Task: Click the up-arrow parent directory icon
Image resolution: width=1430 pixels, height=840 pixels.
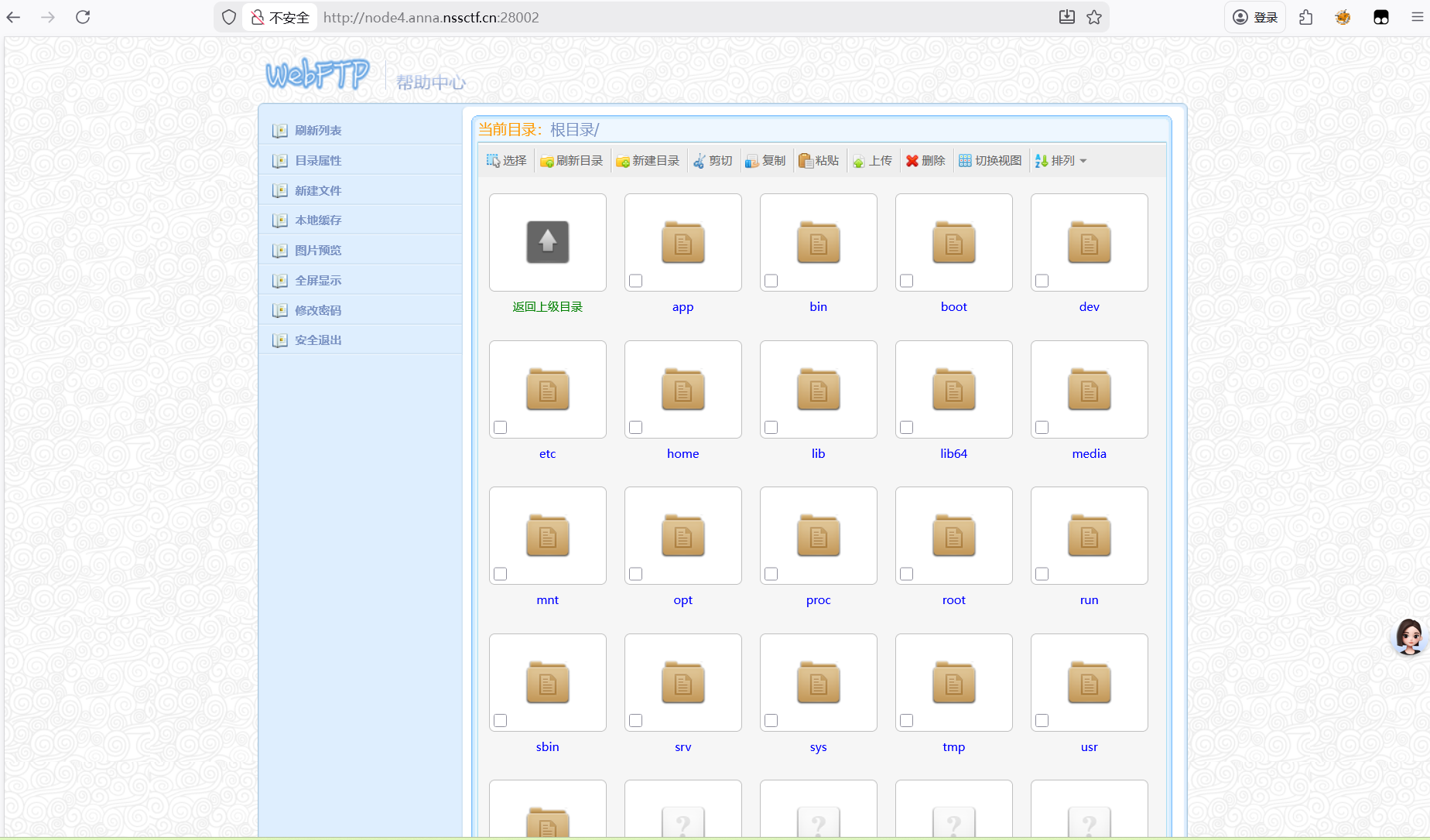Action: point(548,242)
